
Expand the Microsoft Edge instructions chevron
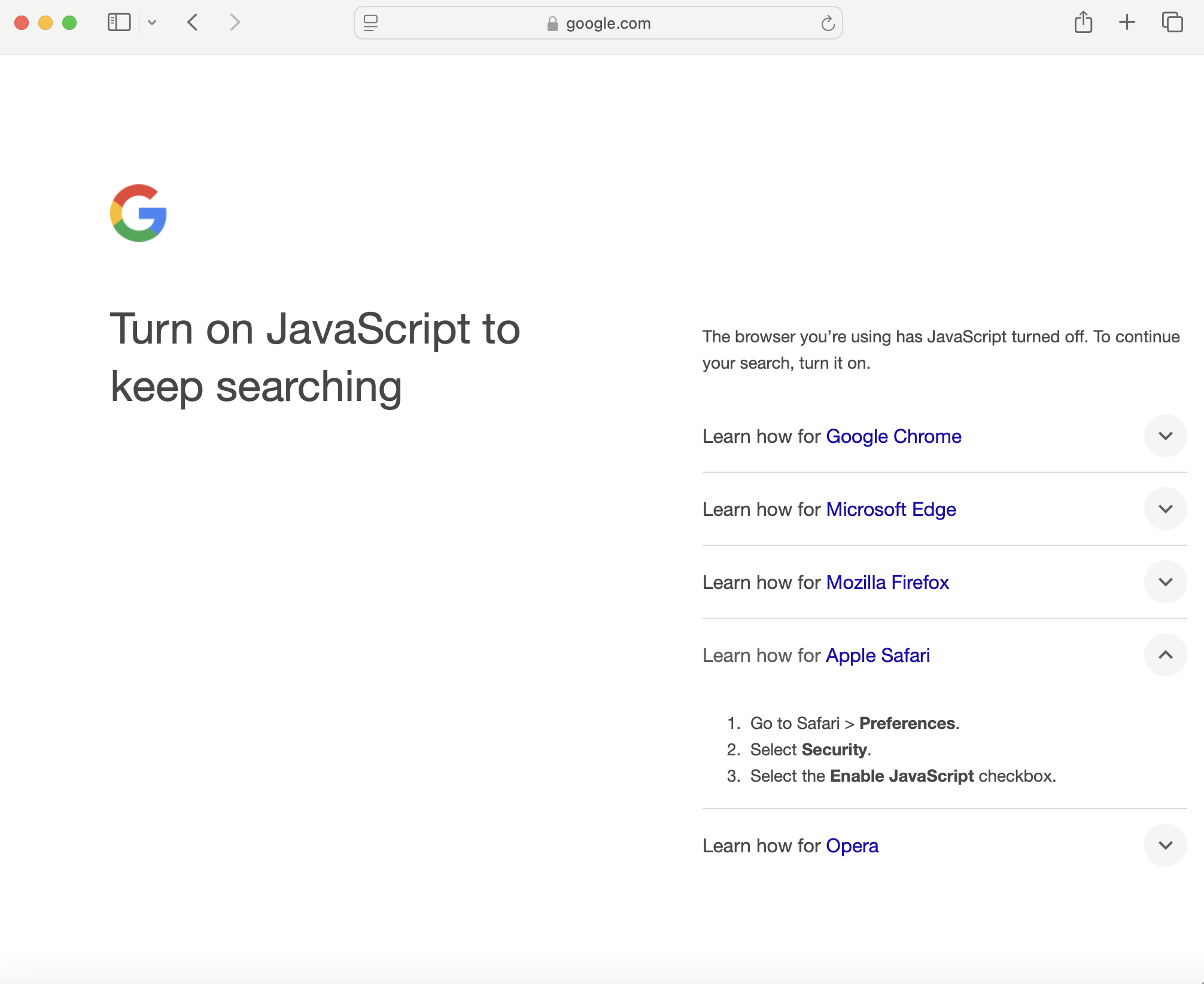1165,509
